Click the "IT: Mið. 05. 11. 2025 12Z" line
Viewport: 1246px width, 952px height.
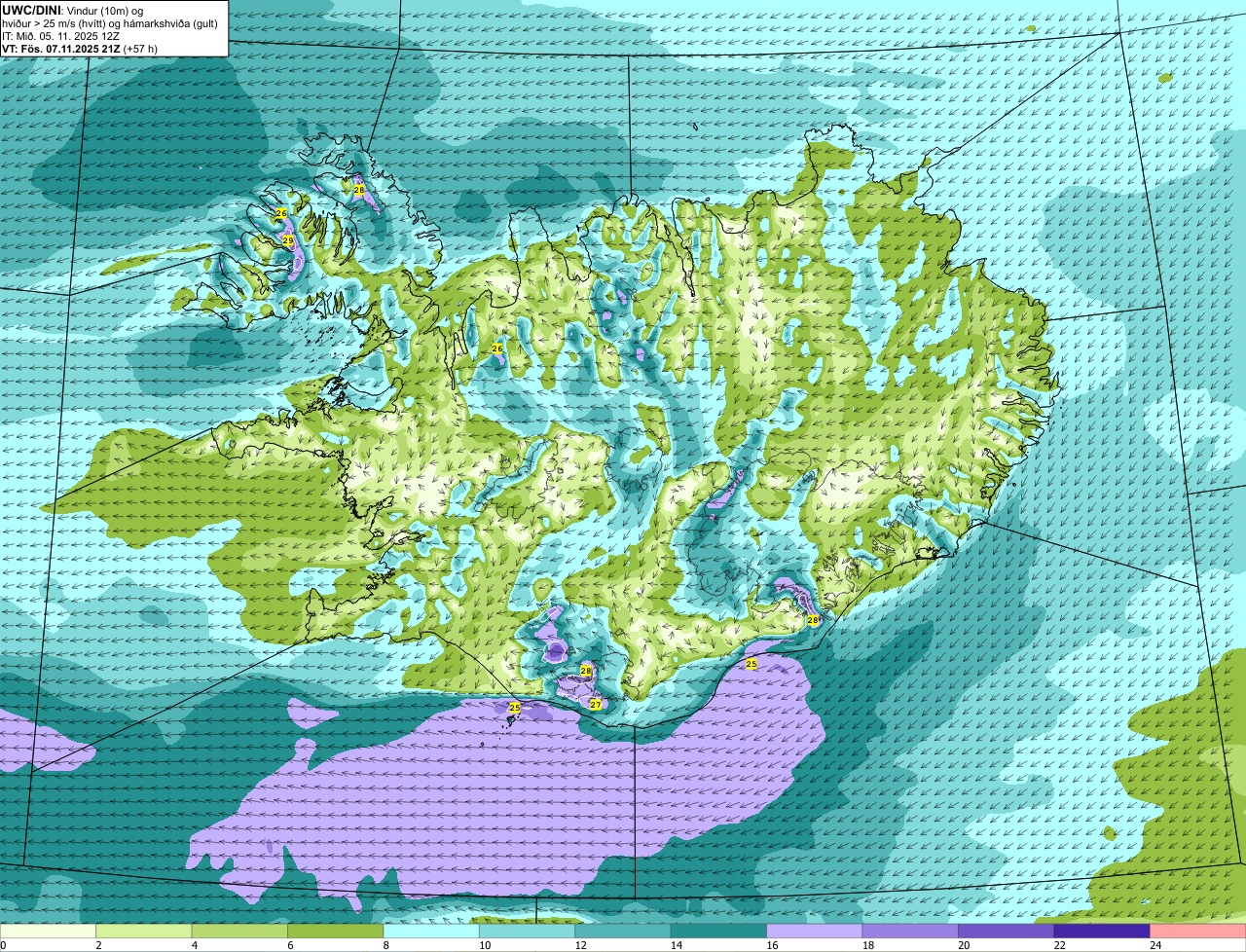60,35
